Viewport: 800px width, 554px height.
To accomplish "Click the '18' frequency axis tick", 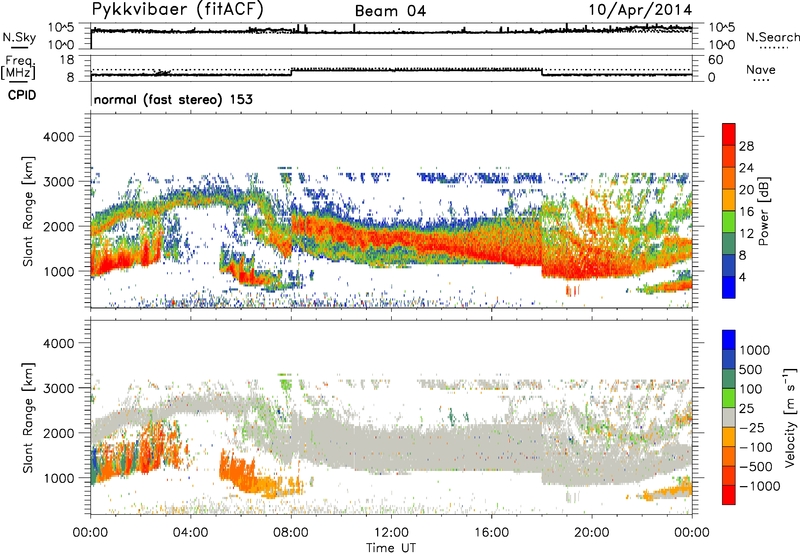I will (66, 60).
